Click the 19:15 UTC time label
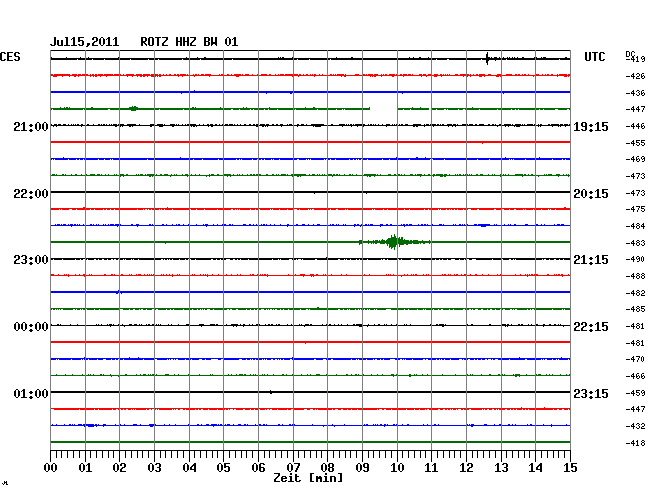Screen dimensions: 650x494 tap(591, 126)
